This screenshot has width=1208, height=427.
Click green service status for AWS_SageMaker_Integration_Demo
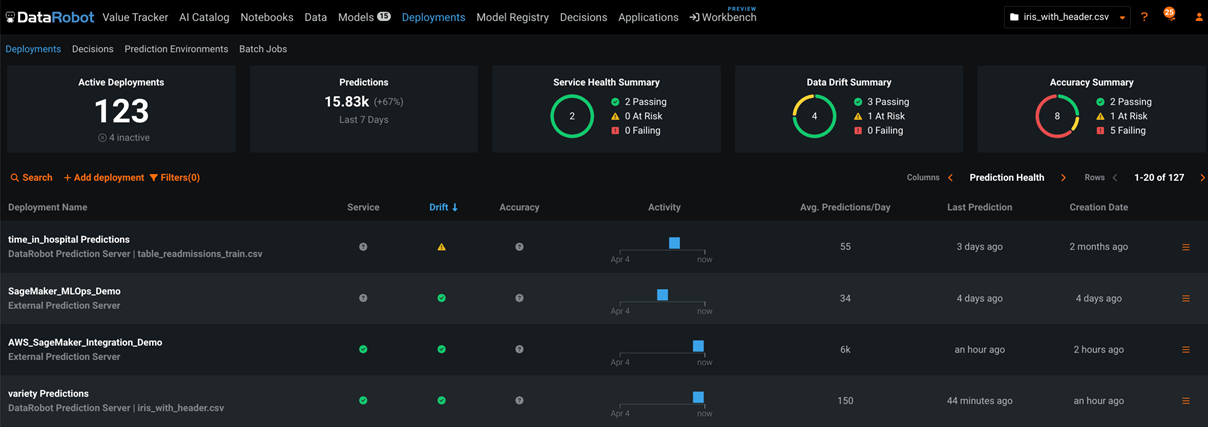[363, 349]
